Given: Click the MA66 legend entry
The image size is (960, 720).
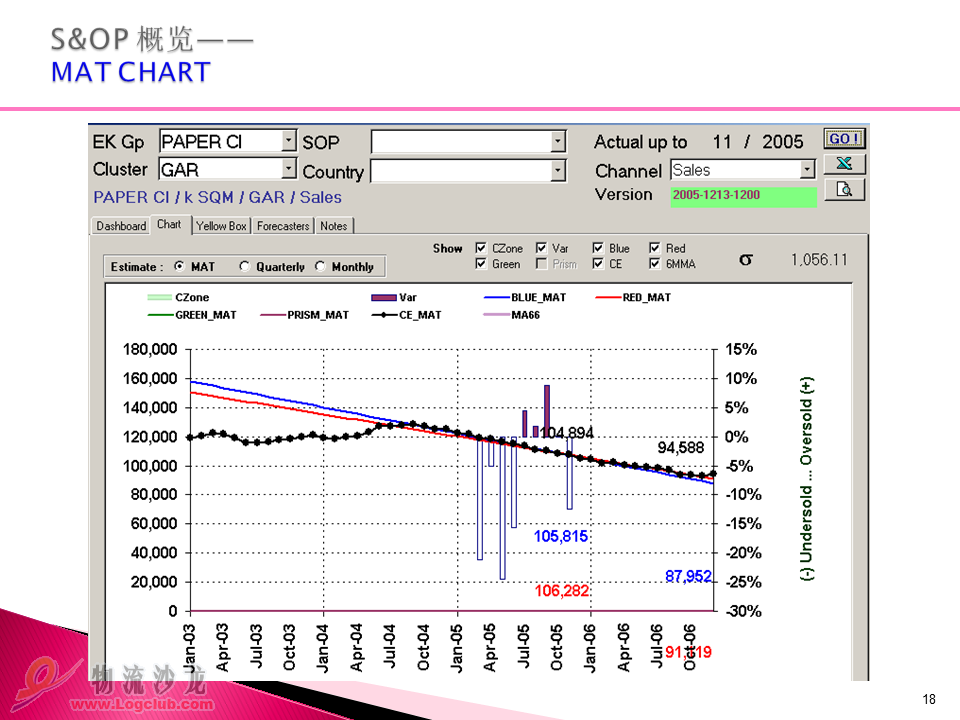Looking at the screenshot, I should pos(512,315).
